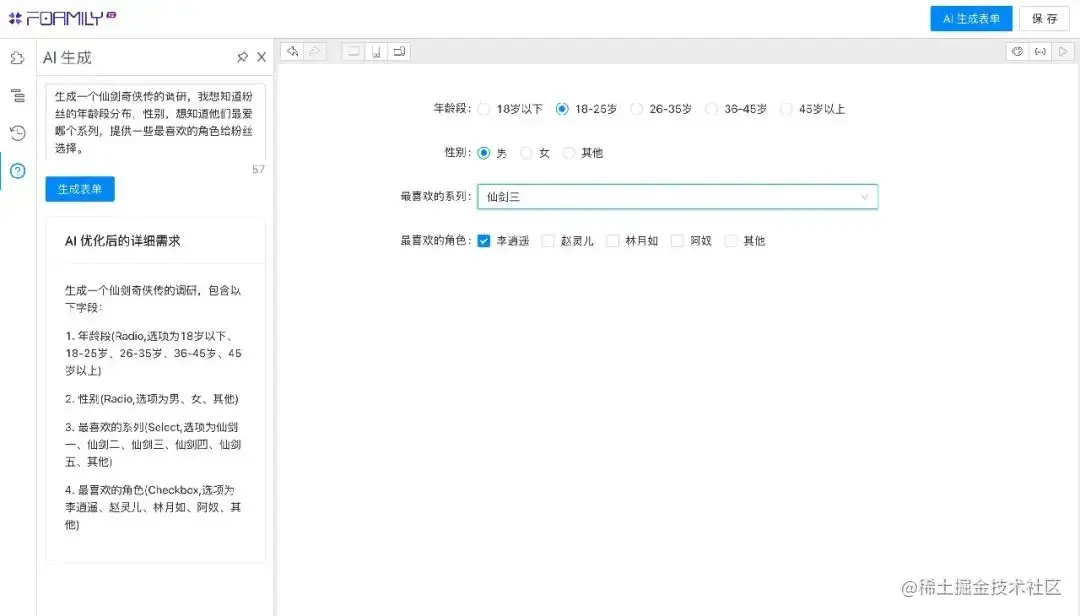Click the AI 生成表单 button
The height and width of the screenshot is (616, 1080).
(971, 19)
